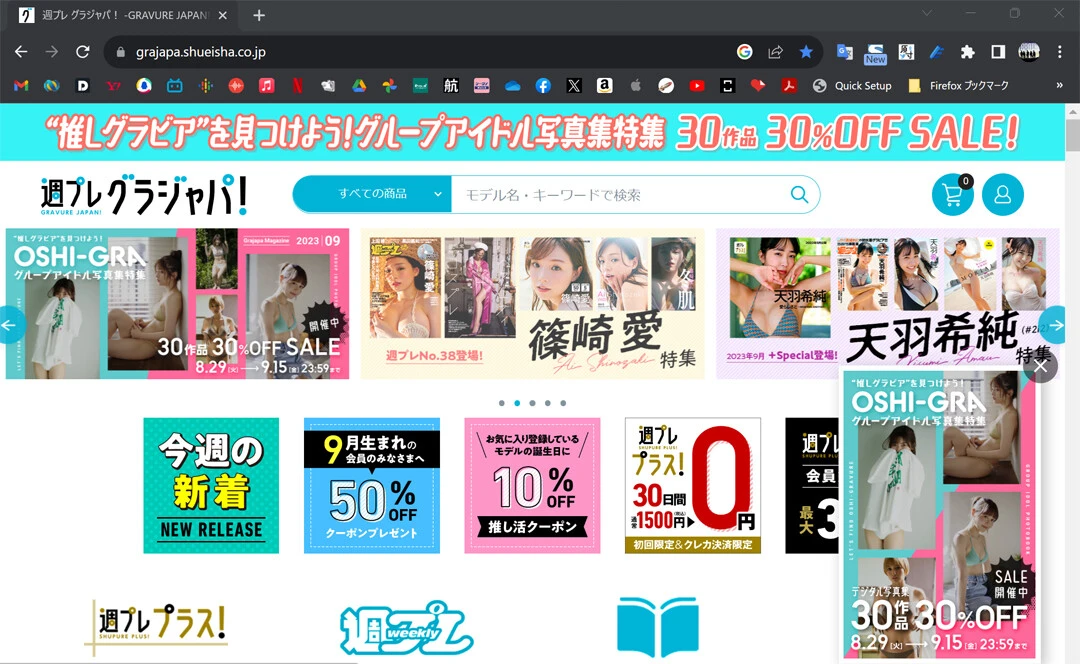This screenshot has width=1080, height=664.
Task: Open the browser tab search chevron
Action: coord(925,14)
